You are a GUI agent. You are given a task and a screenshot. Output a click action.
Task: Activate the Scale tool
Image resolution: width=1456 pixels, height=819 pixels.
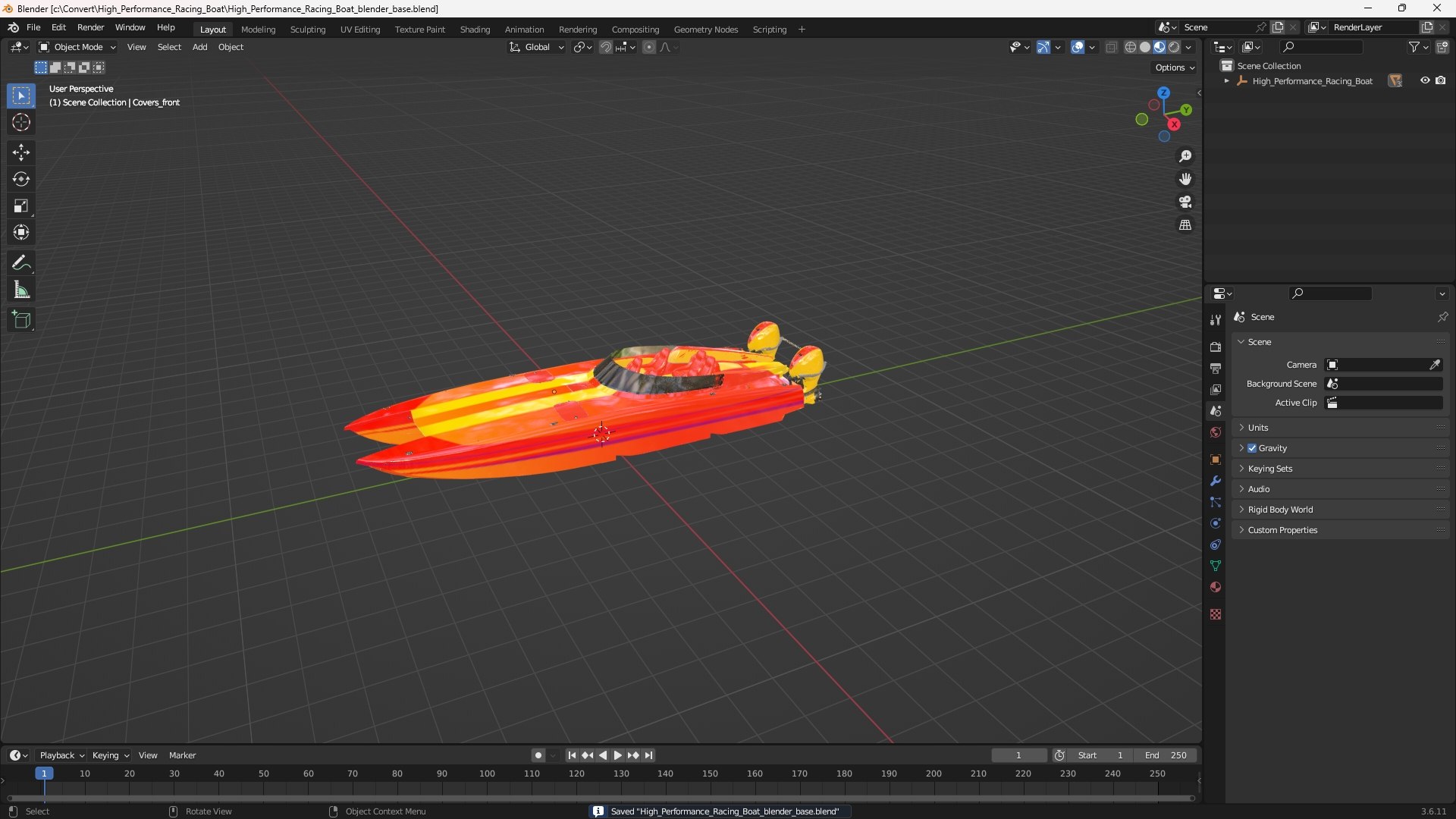21,206
